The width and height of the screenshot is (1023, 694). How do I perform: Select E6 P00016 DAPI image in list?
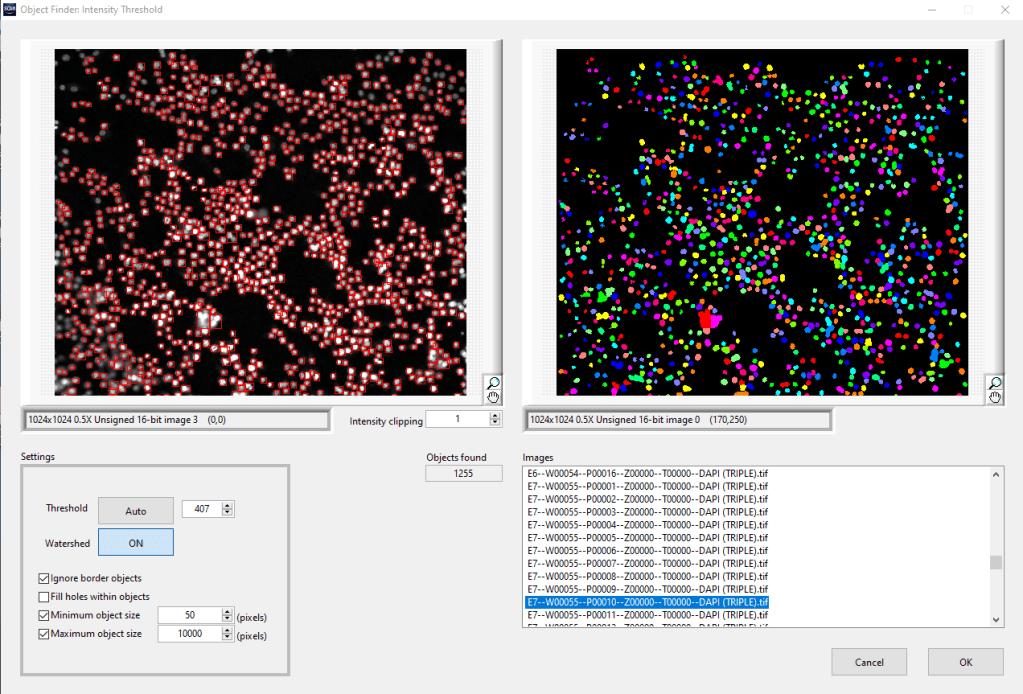point(647,472)
